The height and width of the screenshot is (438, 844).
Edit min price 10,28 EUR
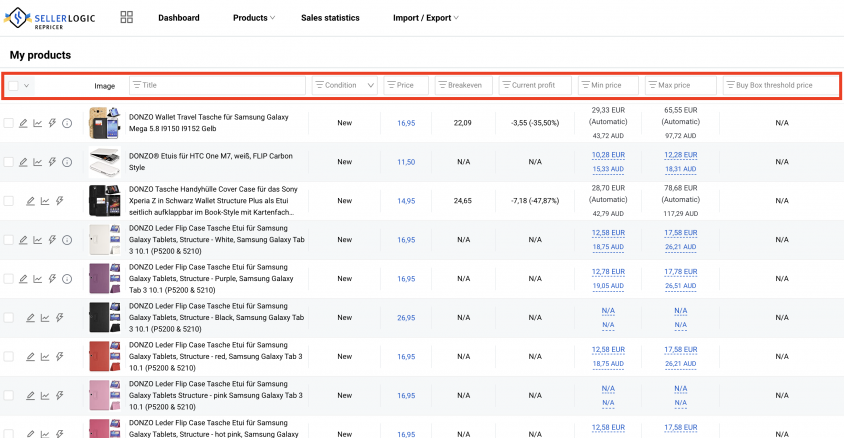[x=608, y=155]
